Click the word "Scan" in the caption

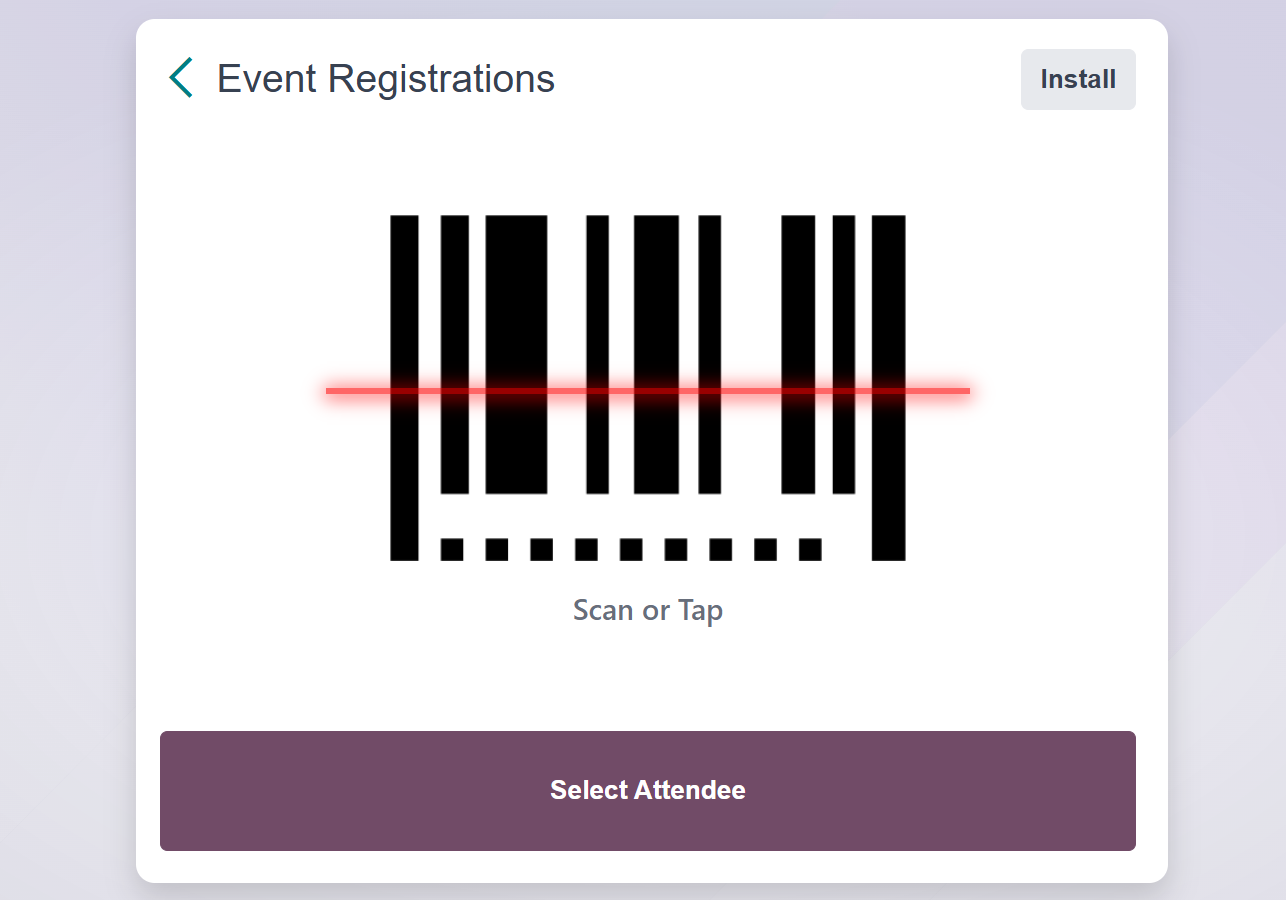[603, 610]
